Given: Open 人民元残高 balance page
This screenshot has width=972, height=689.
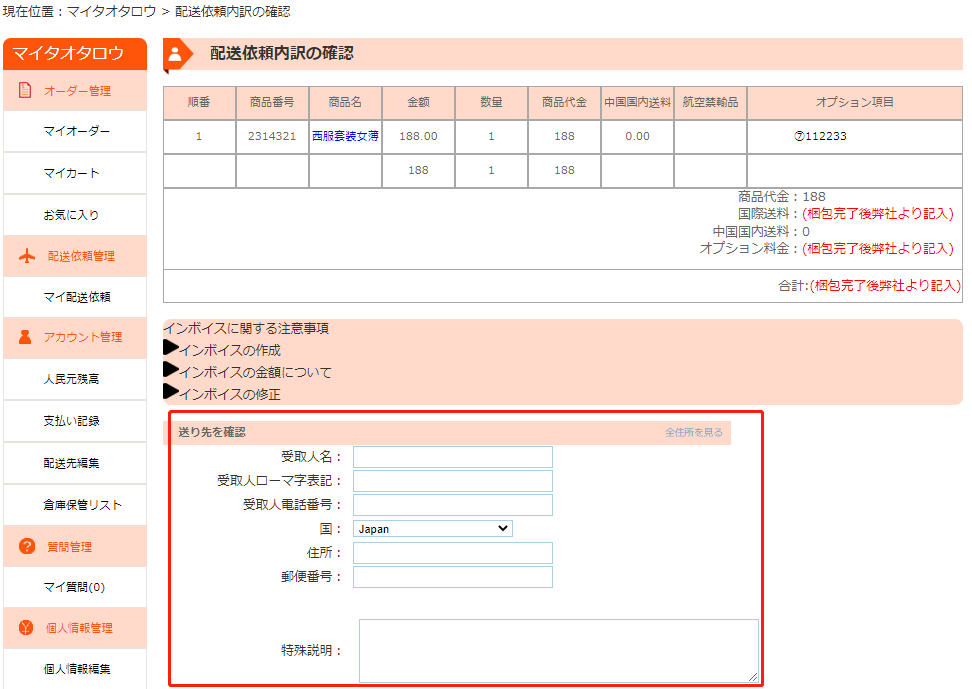Looking at the screenshot, I should click(x=71, y=379).
